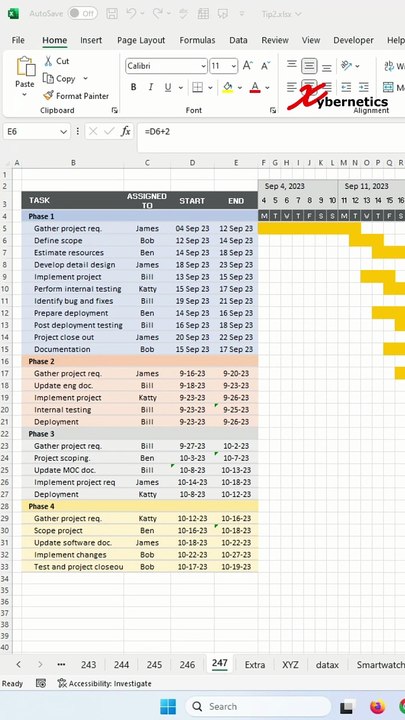Expand the Paste options arrow
The width and height of the screenshot is (405, 720).
25,95
